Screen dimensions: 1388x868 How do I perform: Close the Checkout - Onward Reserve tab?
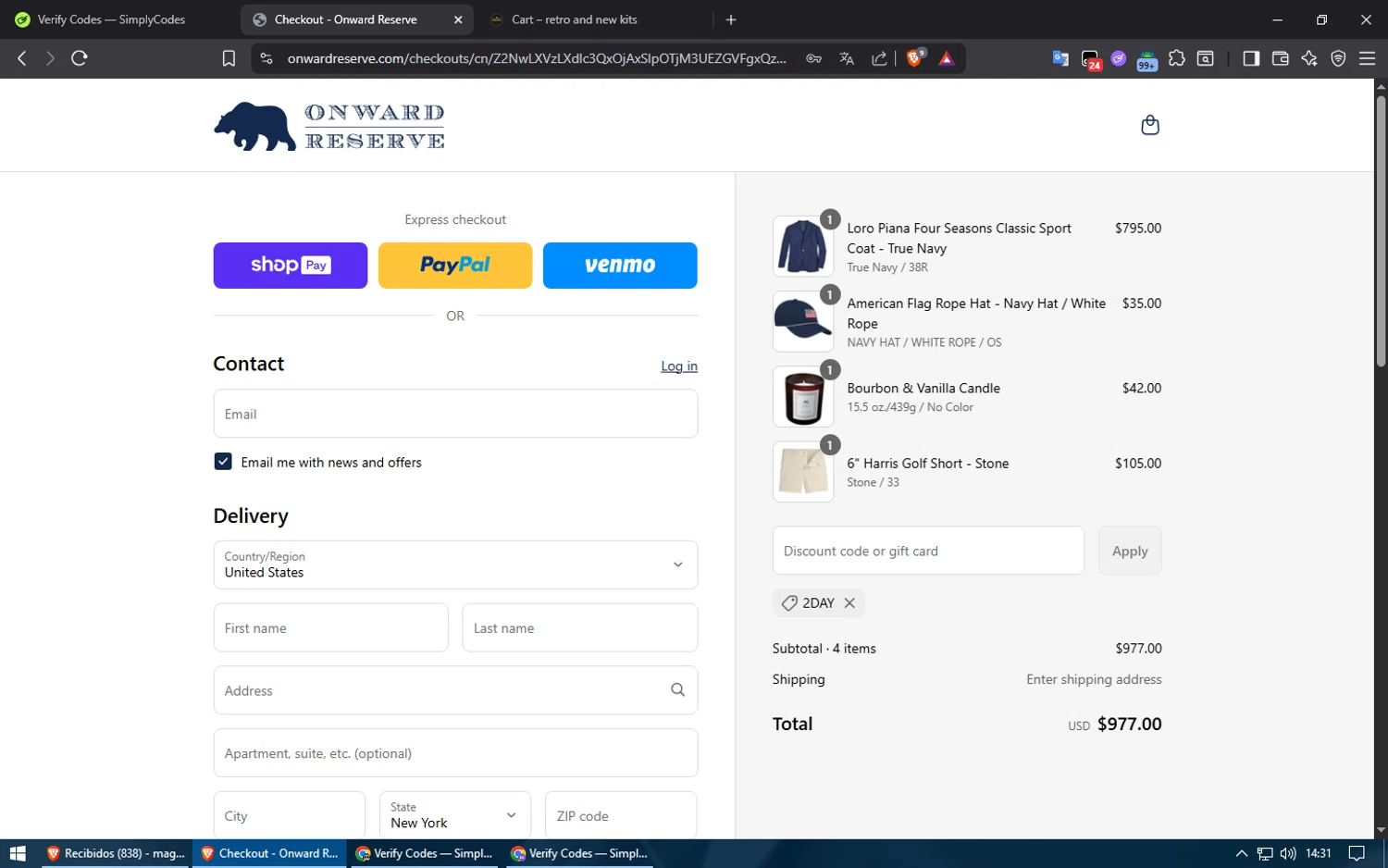(x=458, y=19)
